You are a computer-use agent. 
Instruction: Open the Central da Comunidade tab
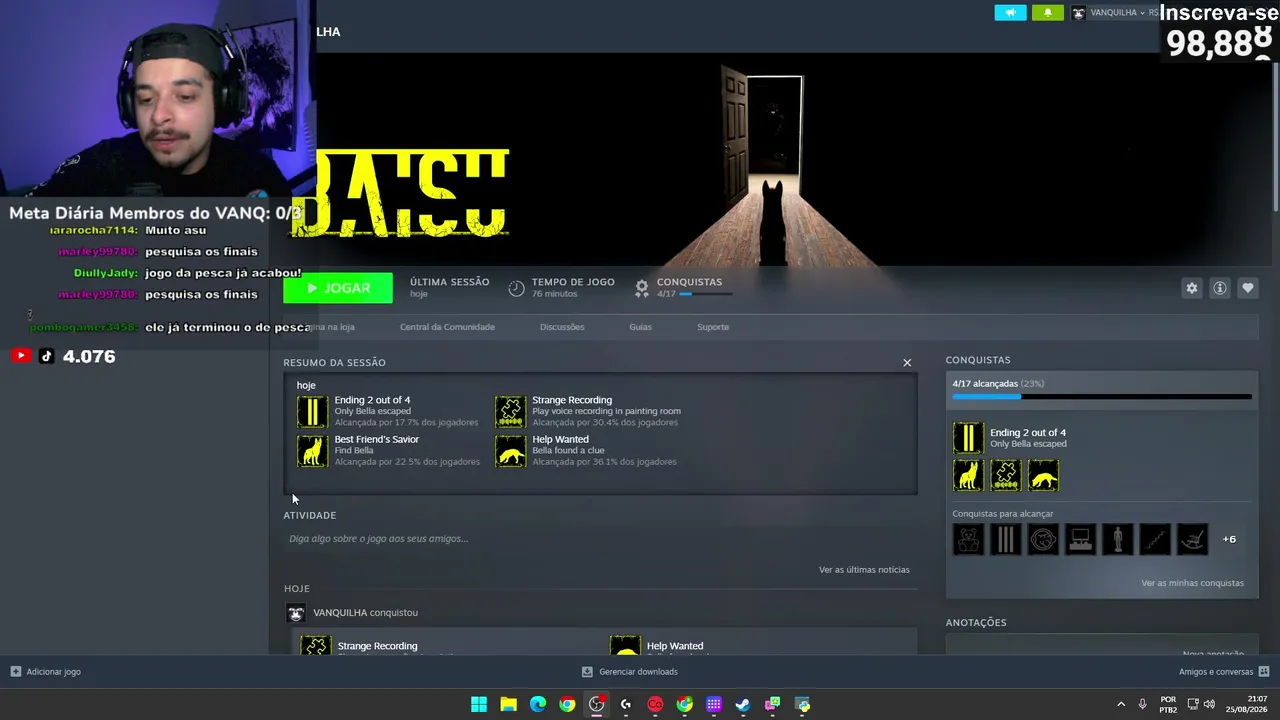[447, 327]
